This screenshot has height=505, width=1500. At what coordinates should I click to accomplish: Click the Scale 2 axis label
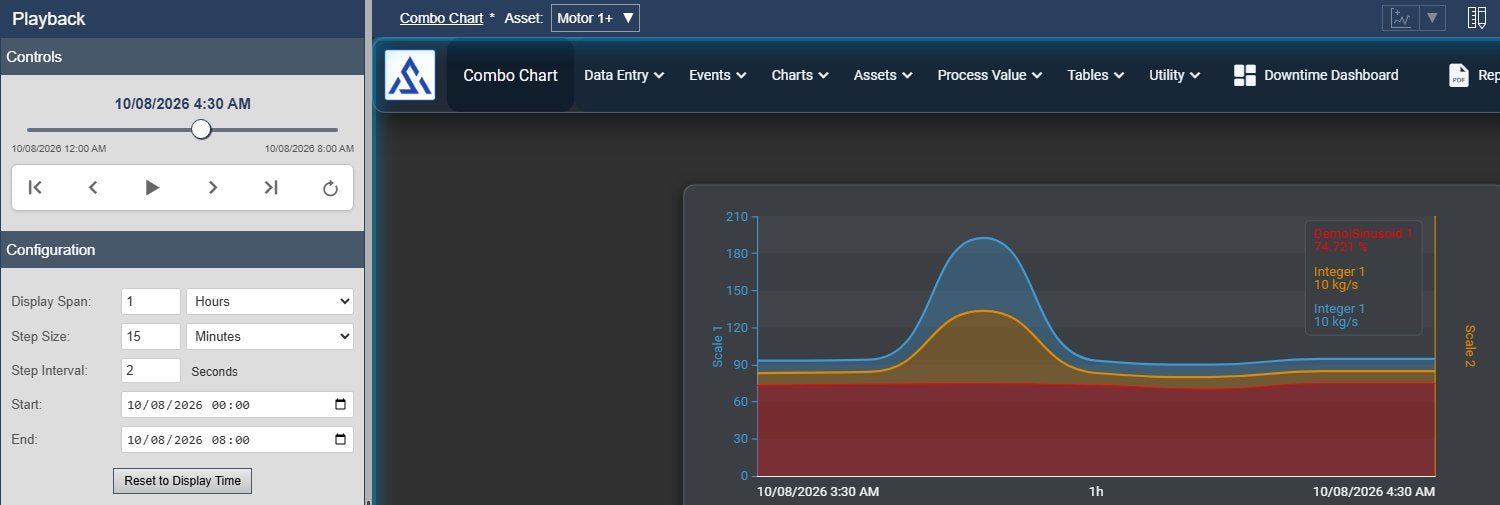click(1470, 346)
